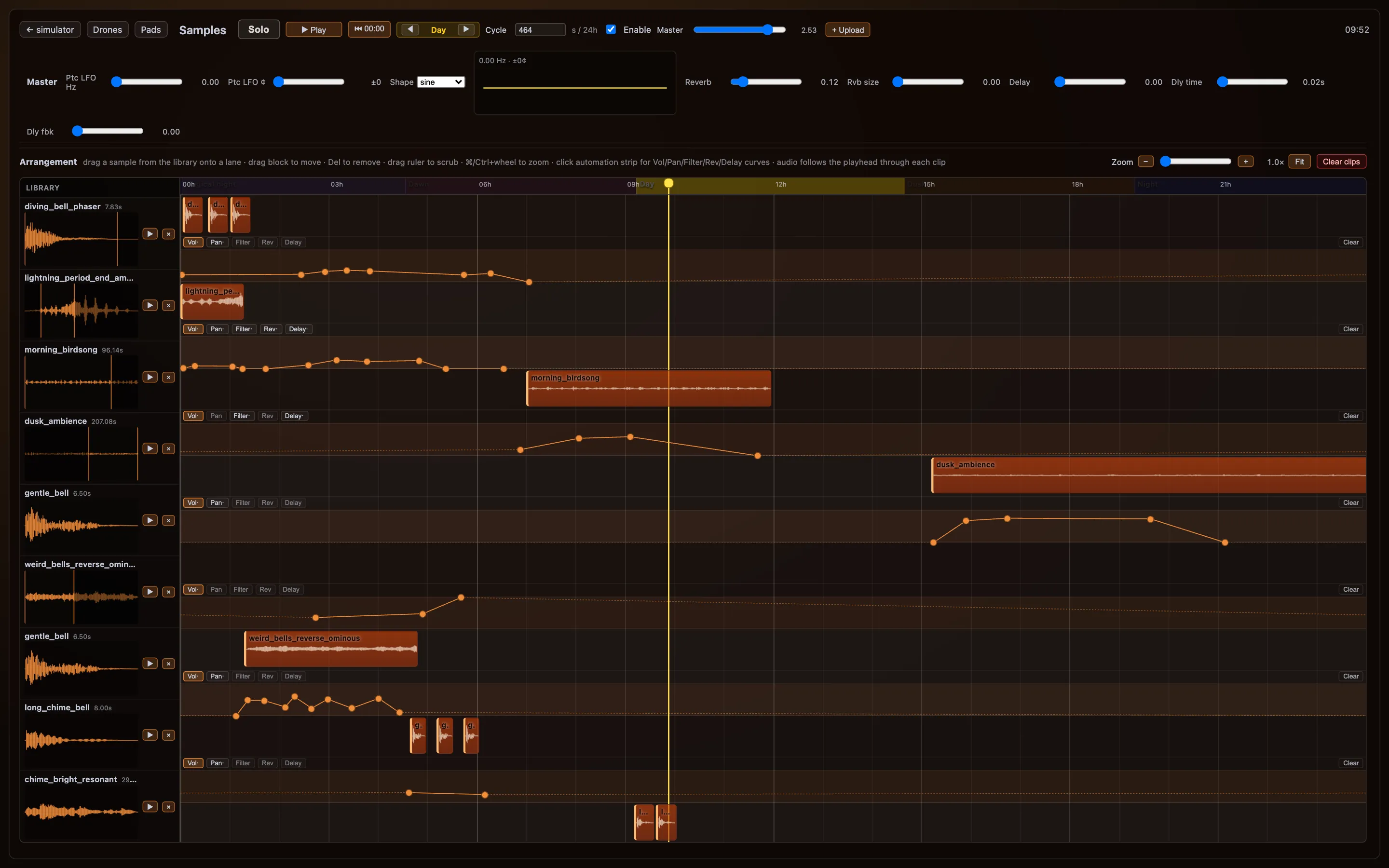The height and width of the screenshot is (868, 1389).
Task: Remove the weird_bells_reverse sample
Action: pyautogui.click(x=168, y=592)
